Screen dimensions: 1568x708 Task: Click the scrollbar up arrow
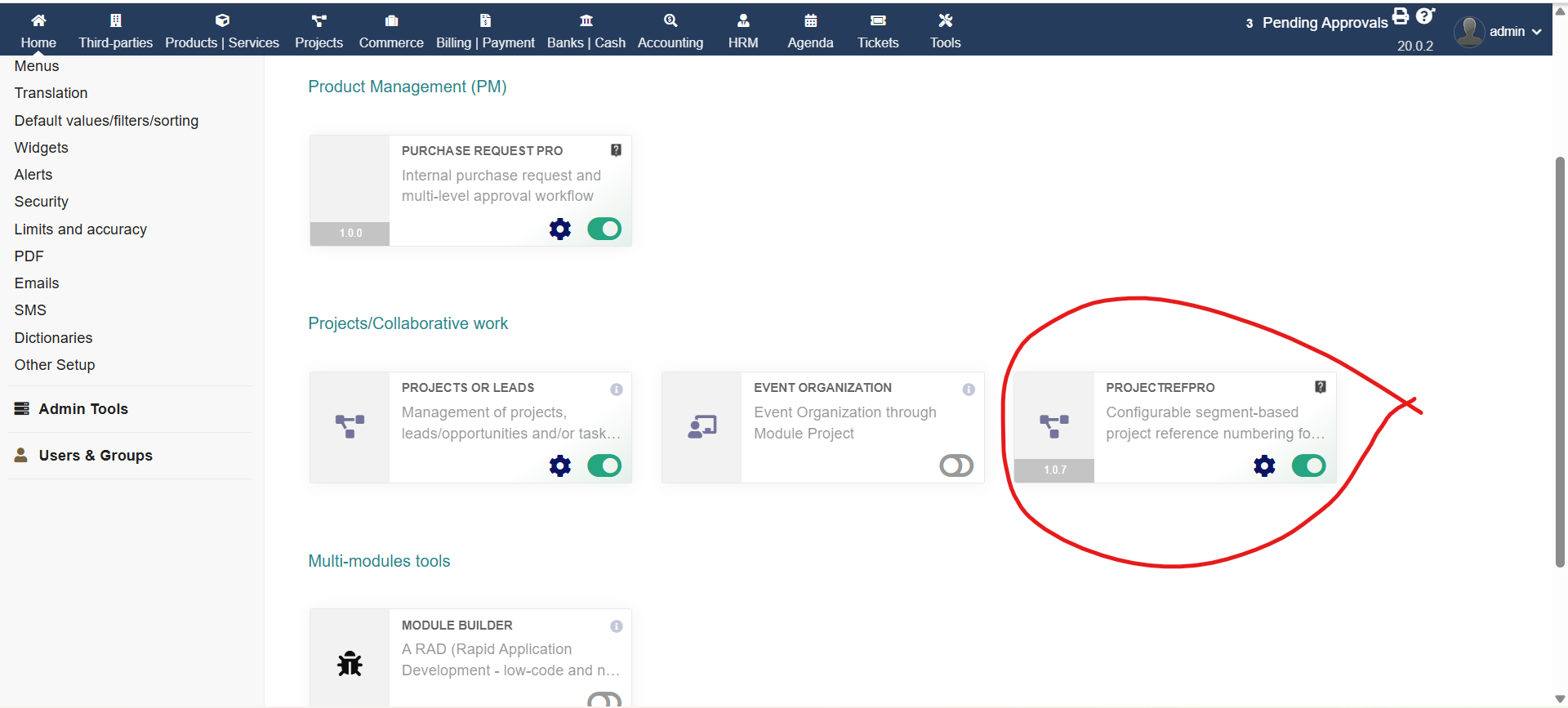(x=1561, y=11)
